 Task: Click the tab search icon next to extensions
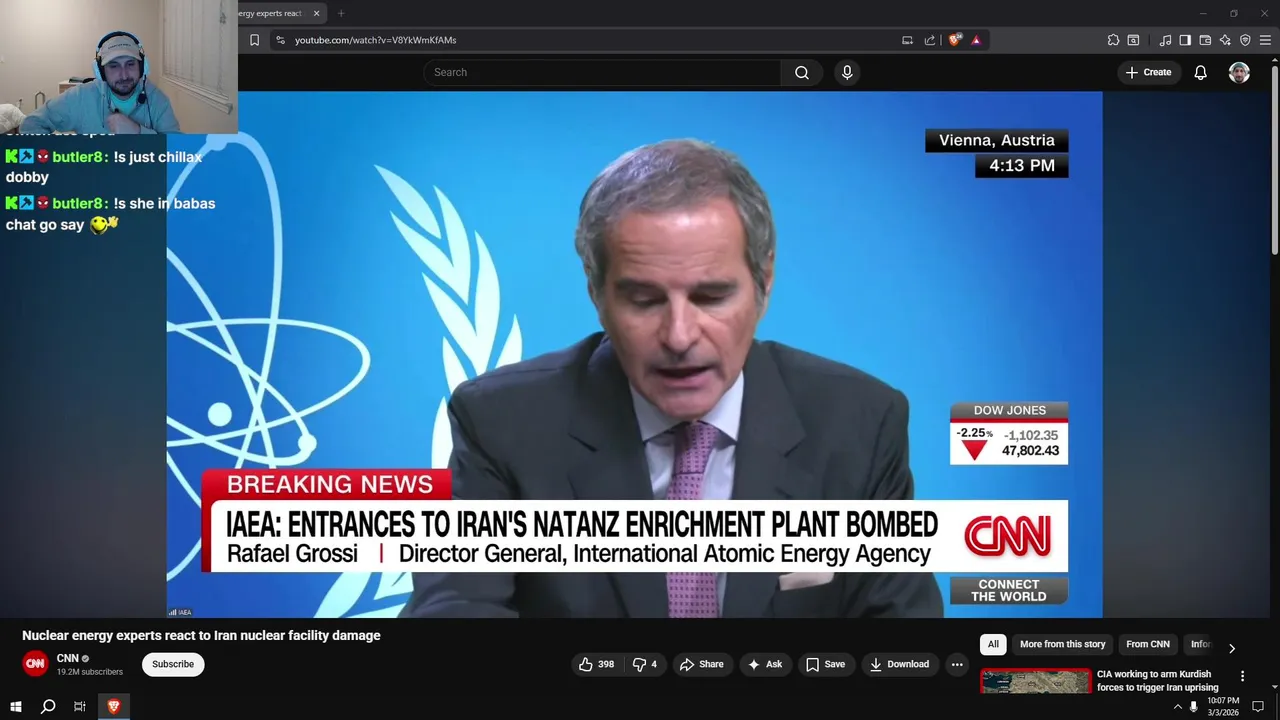tap(1133, 40)
